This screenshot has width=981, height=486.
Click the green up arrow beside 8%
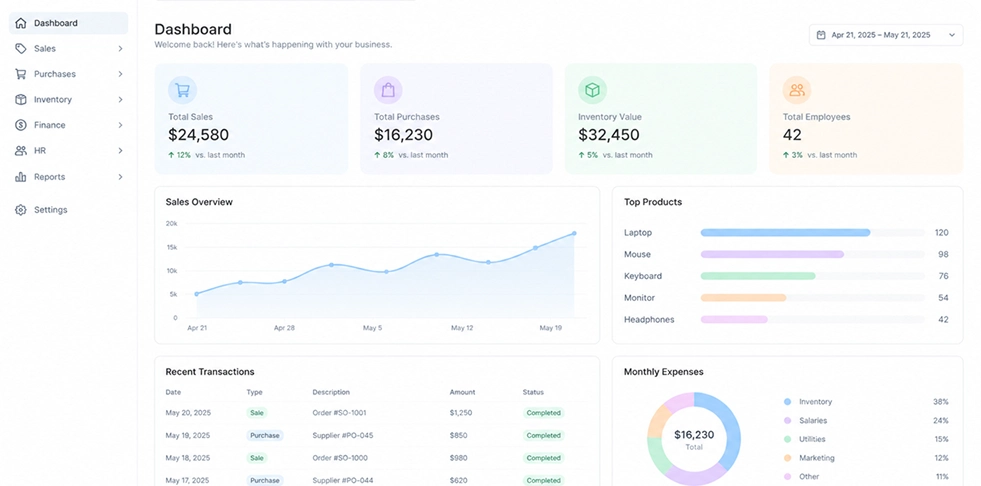click(x=377, y=155)
